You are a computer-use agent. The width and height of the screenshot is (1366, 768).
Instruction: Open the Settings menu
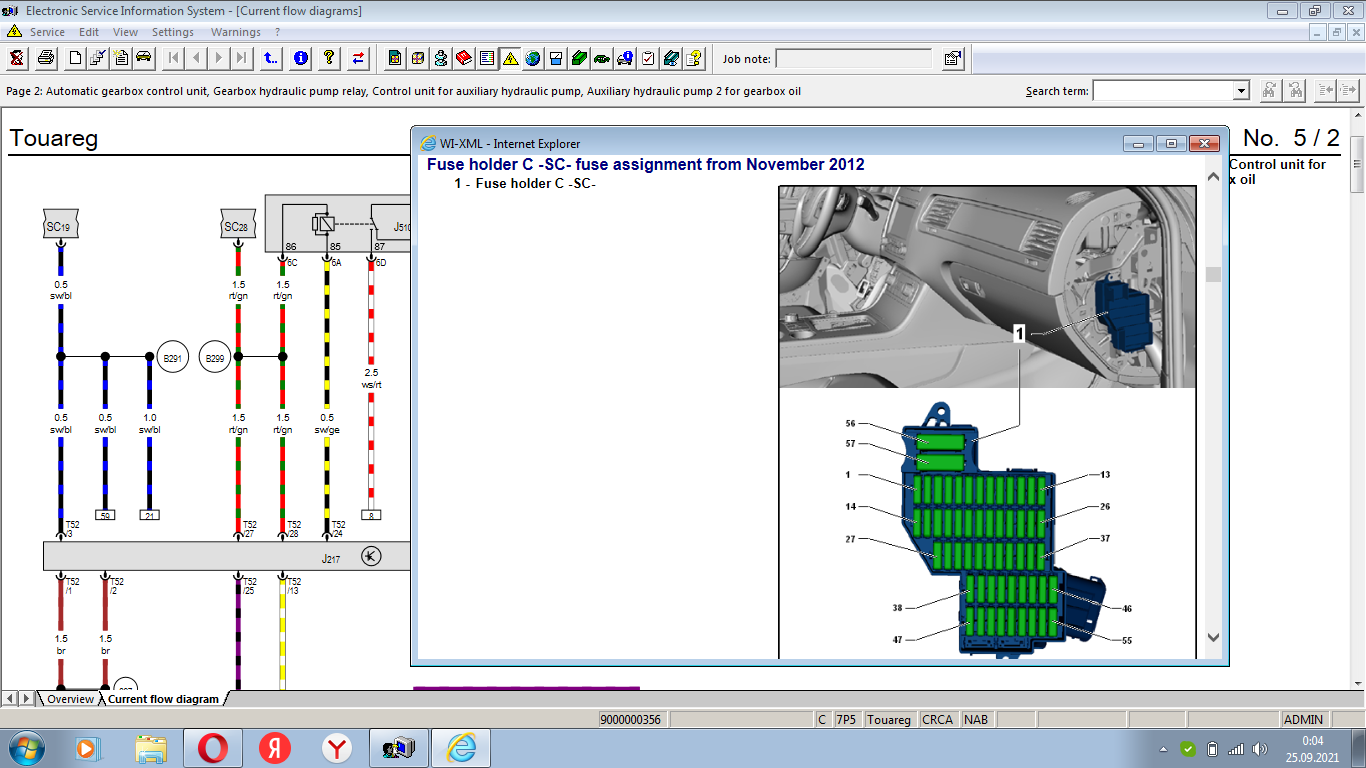point(173,32)
